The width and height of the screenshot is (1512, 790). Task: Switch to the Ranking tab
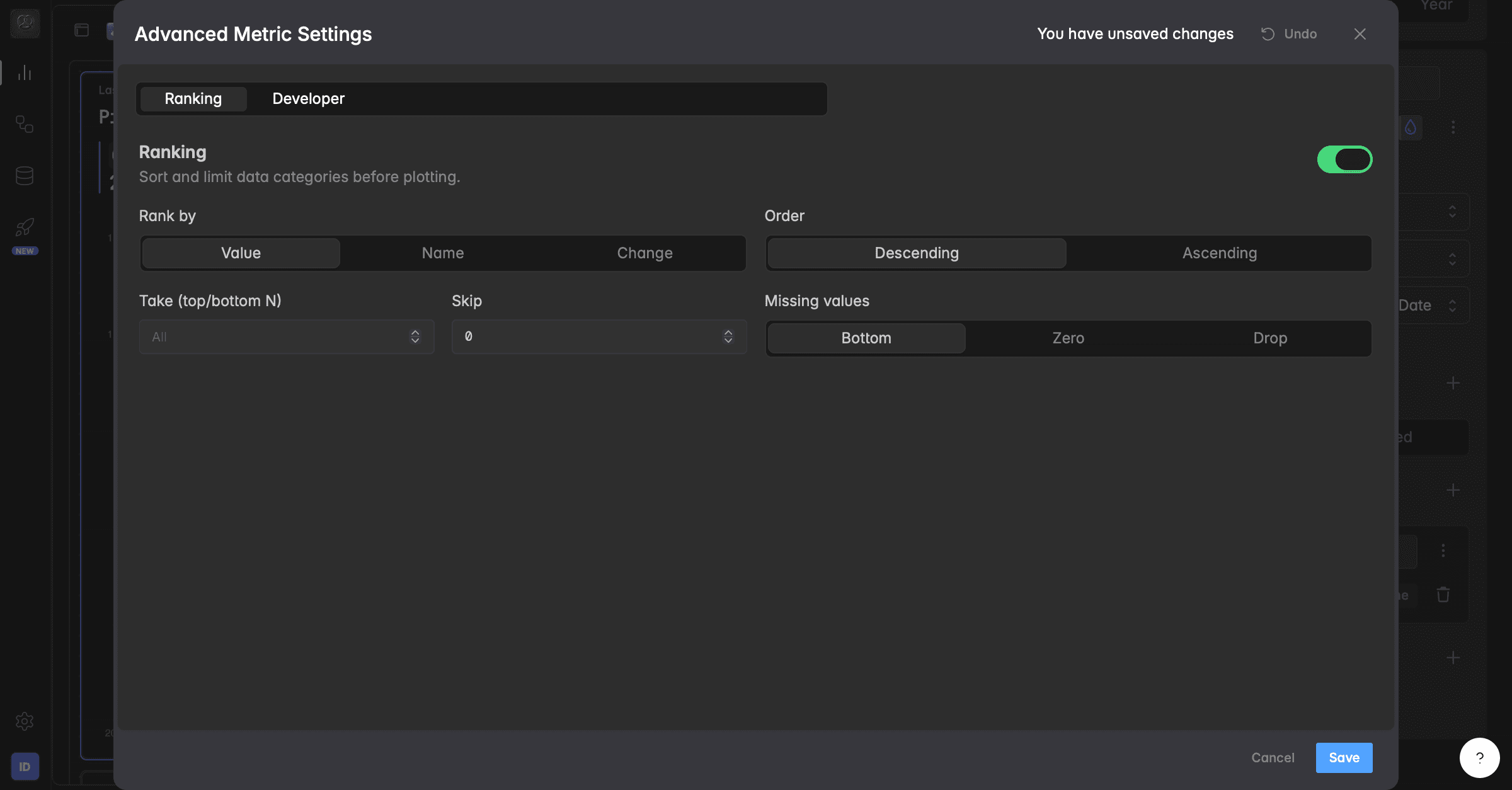[193, 99]
